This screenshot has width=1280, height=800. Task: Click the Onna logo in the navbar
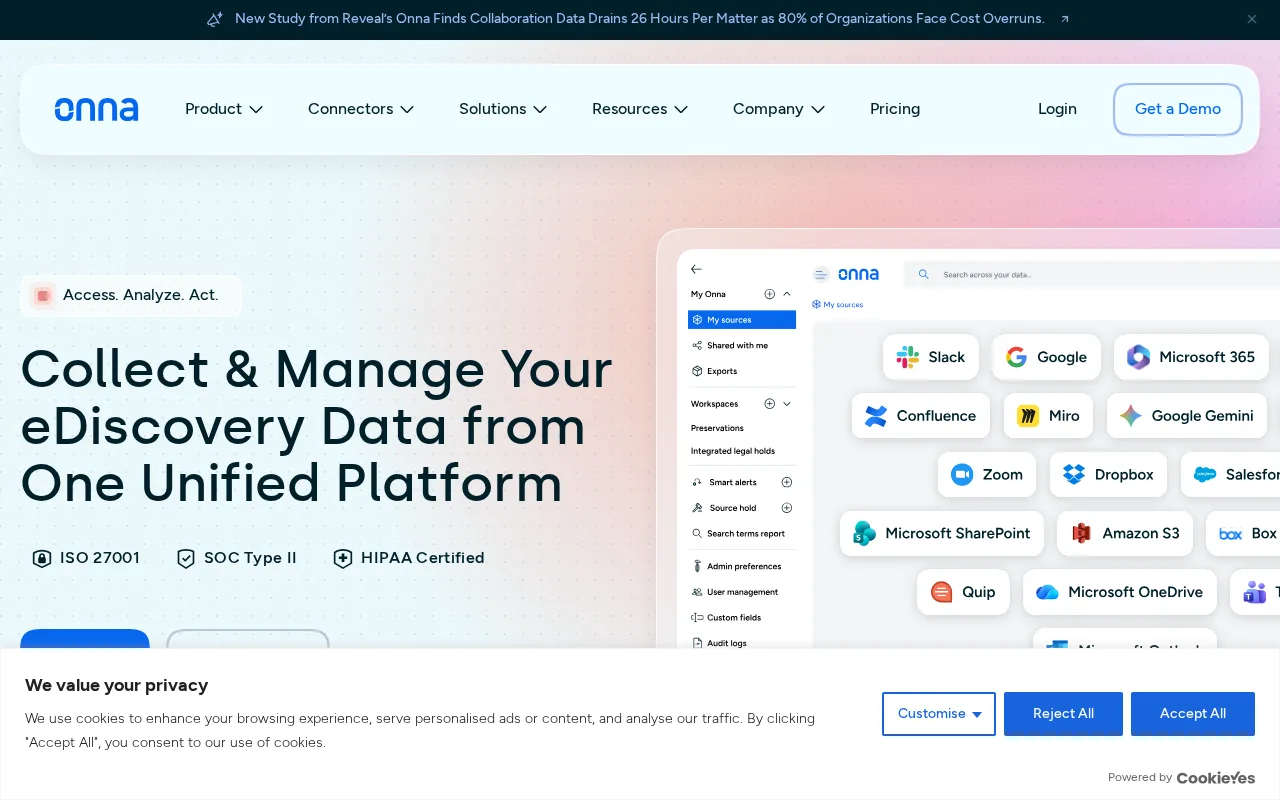(x=96, y=109)
